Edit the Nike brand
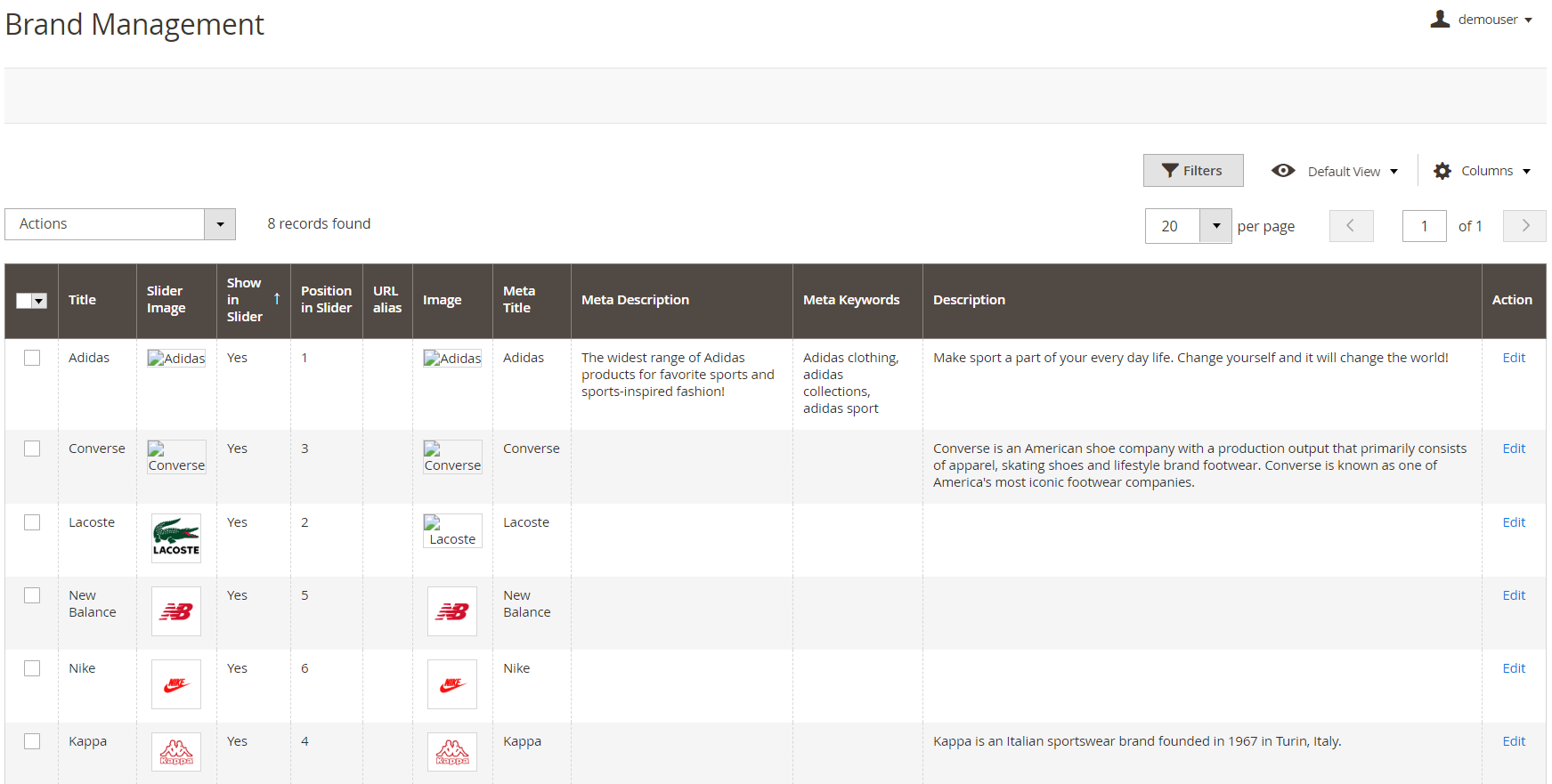Screen dimensions: 1552x784 click(1514, 668)
